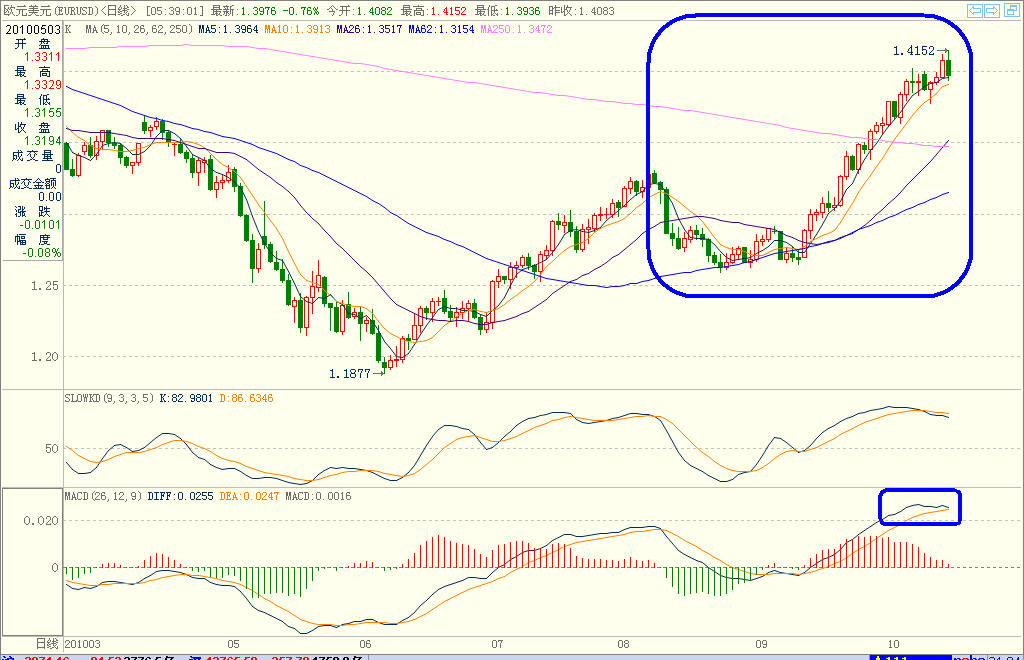Click the 今开:1.4082 open value

click(360, 11)
